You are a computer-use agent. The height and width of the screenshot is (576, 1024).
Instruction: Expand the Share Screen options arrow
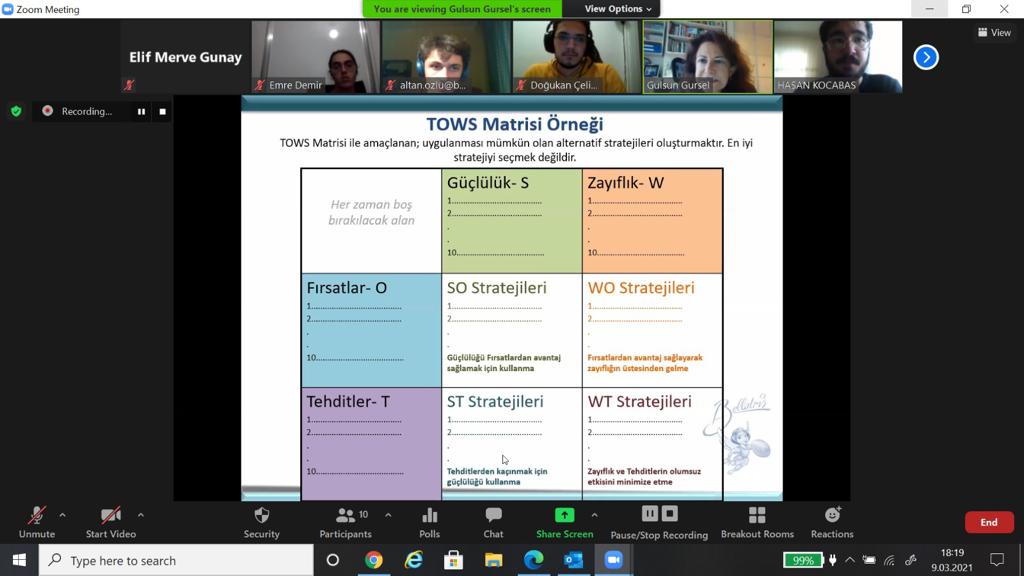point(594,515)
